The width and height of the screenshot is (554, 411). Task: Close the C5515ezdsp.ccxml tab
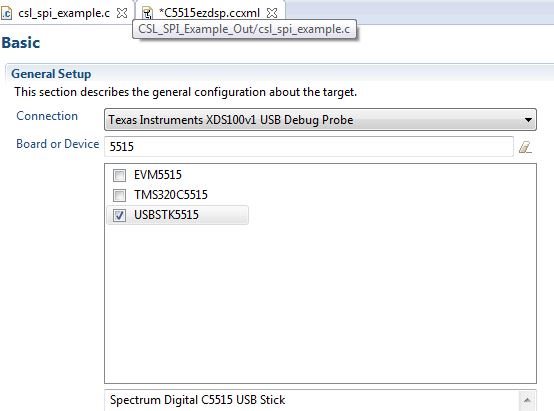tap(272, 13)
